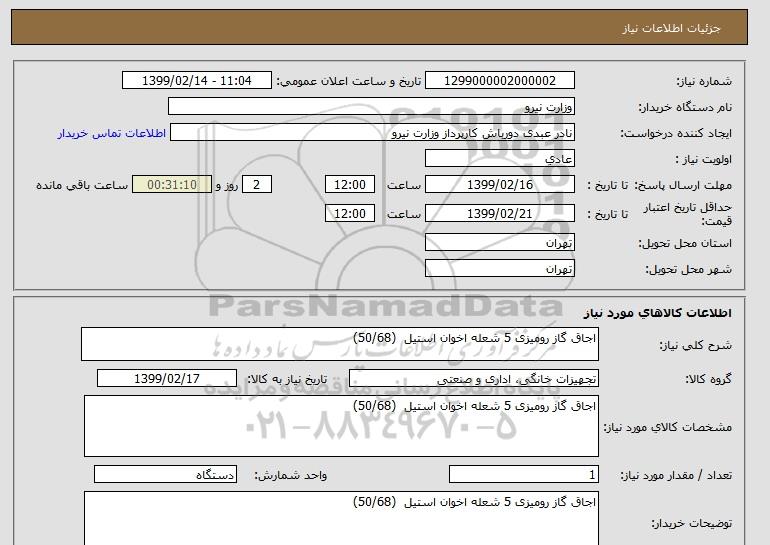Click remaining time counter 00:31:10
Image resolution: width=770 pixels, height=545 pixels.
(x=172, y=185)
